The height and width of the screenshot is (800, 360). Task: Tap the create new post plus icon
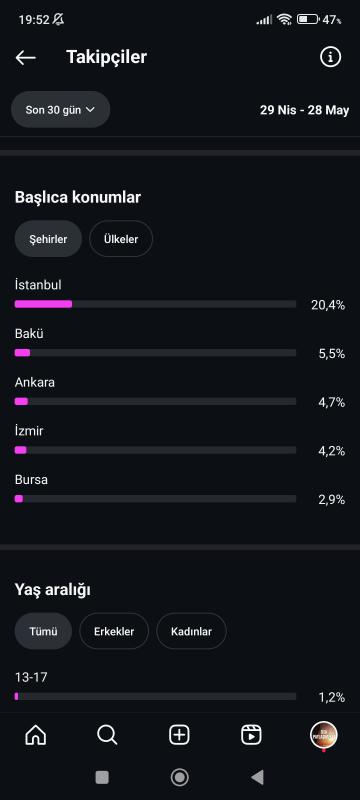tap(179, 735)
